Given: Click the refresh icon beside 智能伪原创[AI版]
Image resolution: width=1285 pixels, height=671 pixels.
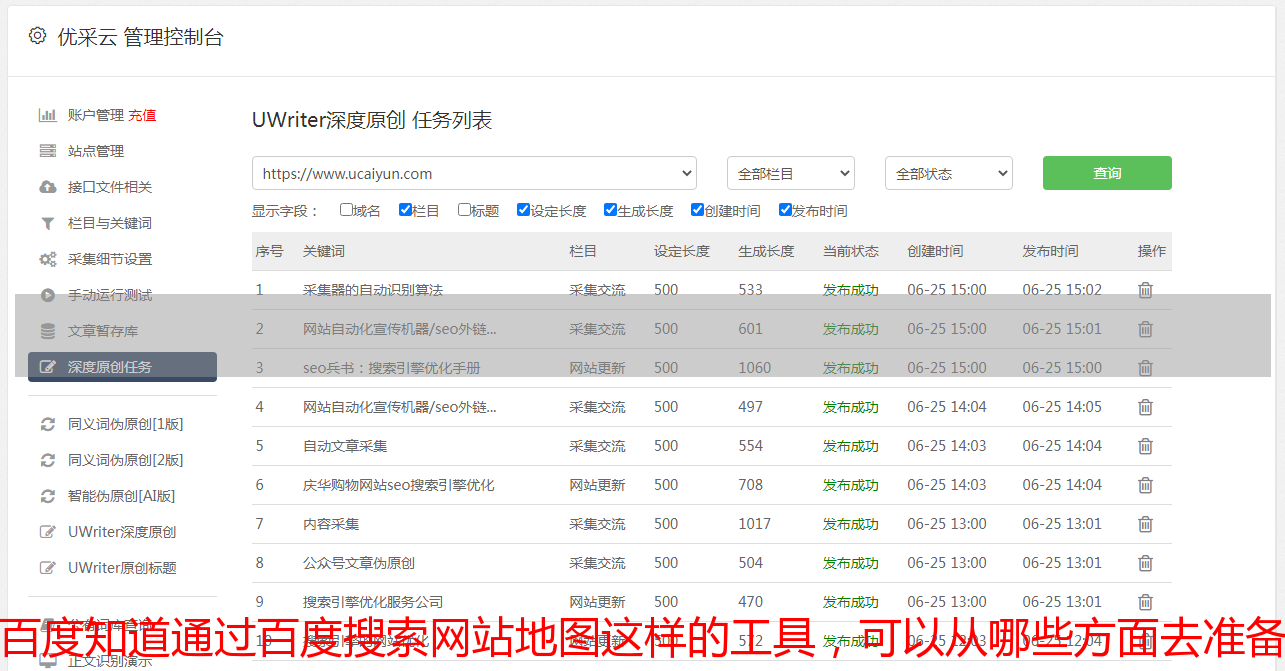Looking at the screenshot, I should point(47,496).
